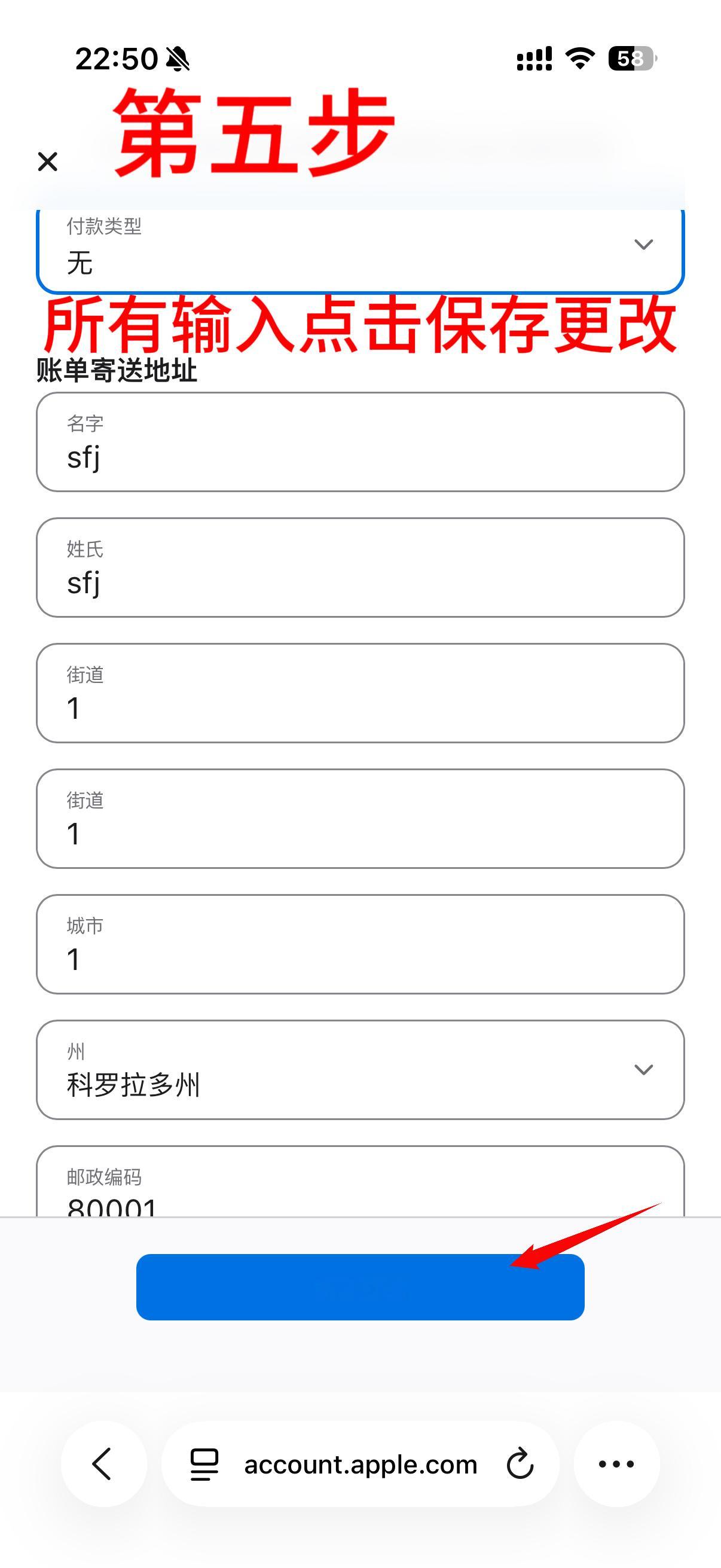
Task: Select the second 街道 street field
Action: [360, 819]
